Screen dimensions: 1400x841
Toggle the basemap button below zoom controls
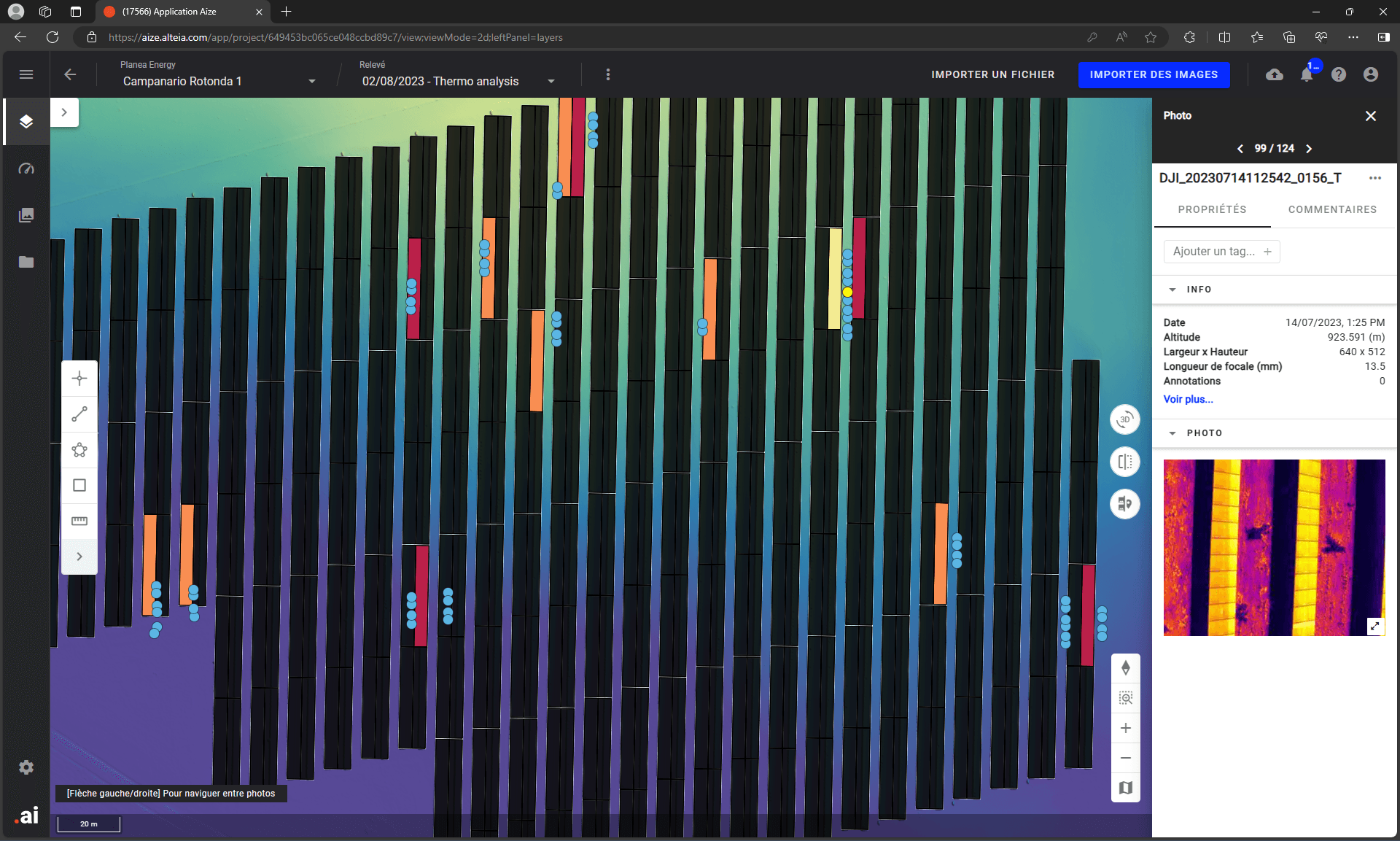pyautogui.click(x=1125, y=788)
